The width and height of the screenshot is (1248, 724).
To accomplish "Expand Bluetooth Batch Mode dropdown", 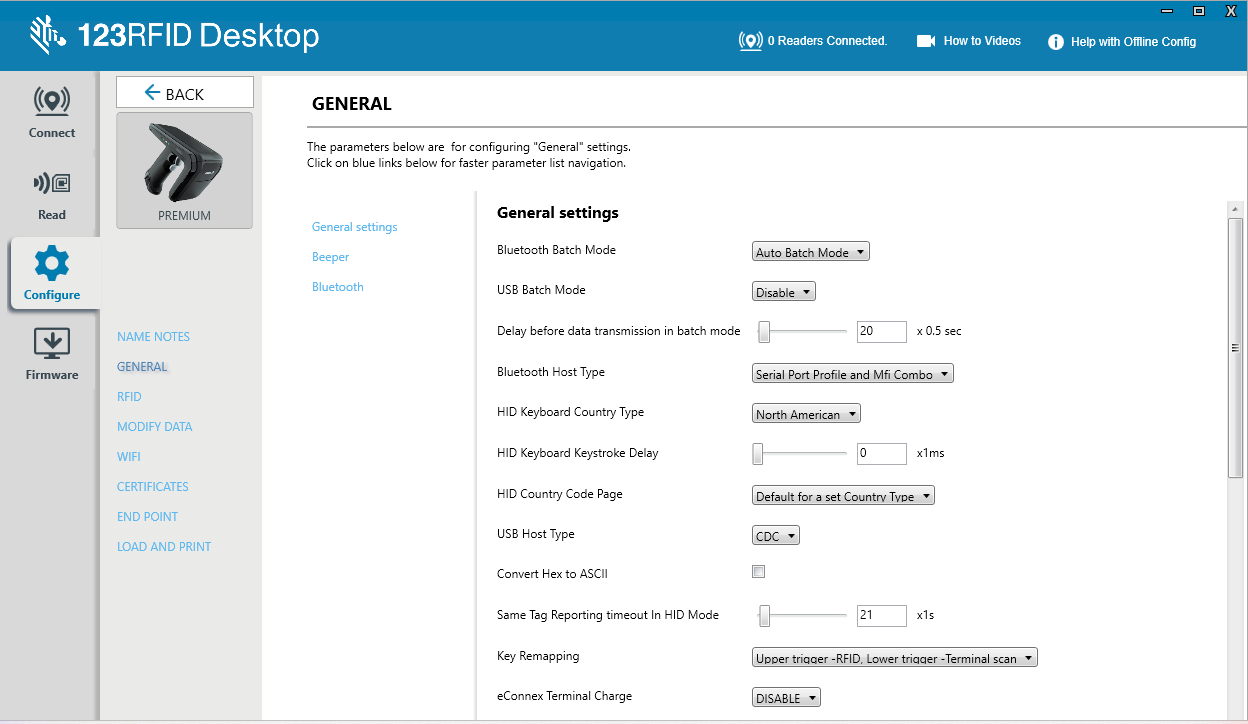I will (x=811, y=252).
